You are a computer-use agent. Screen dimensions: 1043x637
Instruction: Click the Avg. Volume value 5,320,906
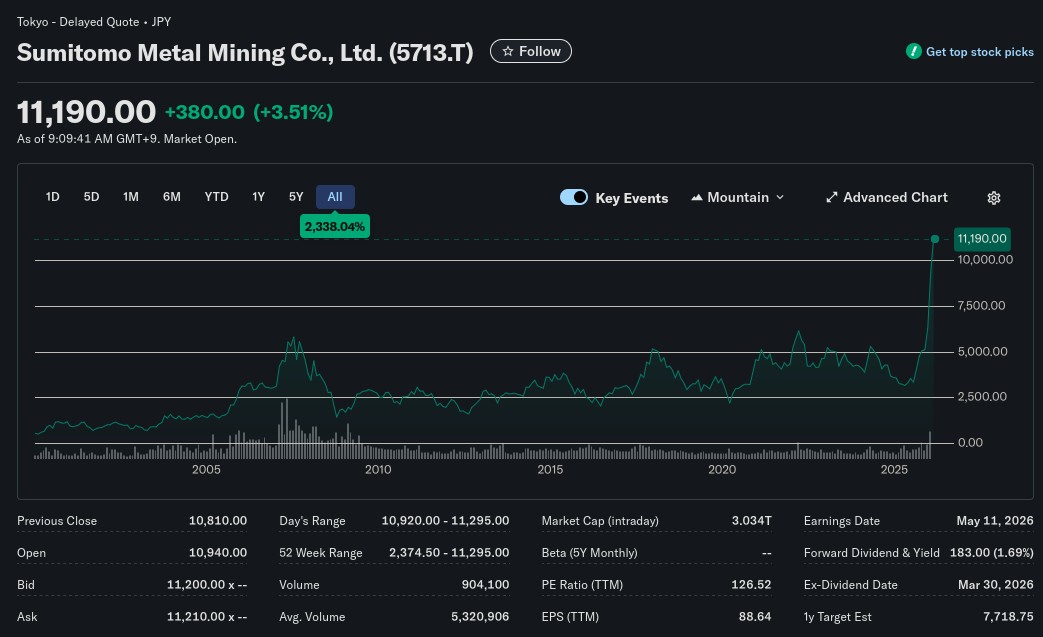(x=480, y=616)
